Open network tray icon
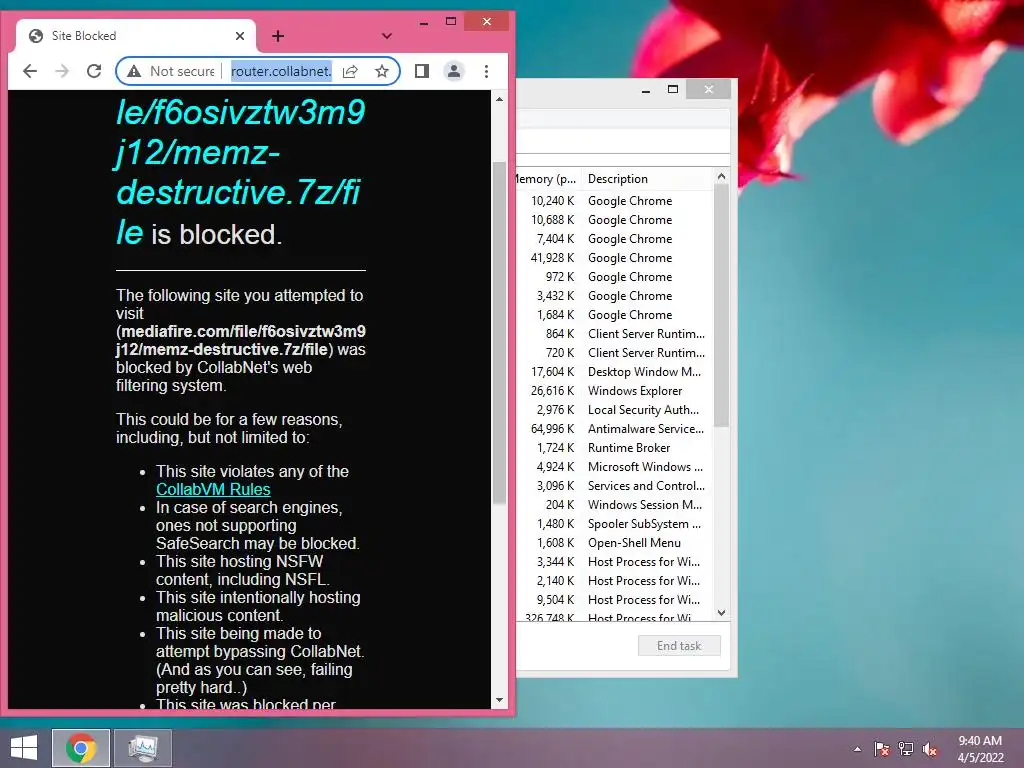1024x768 pixels. pyautogui.click(x=906, y=749)
